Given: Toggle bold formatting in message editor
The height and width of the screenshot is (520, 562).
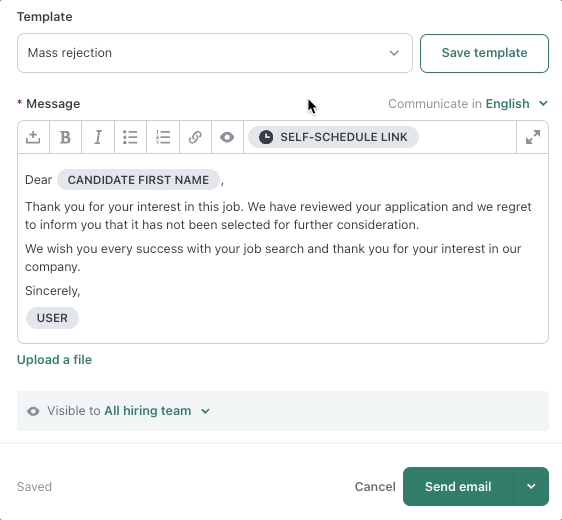Looking at the screenshot, I should click(65, 137).
